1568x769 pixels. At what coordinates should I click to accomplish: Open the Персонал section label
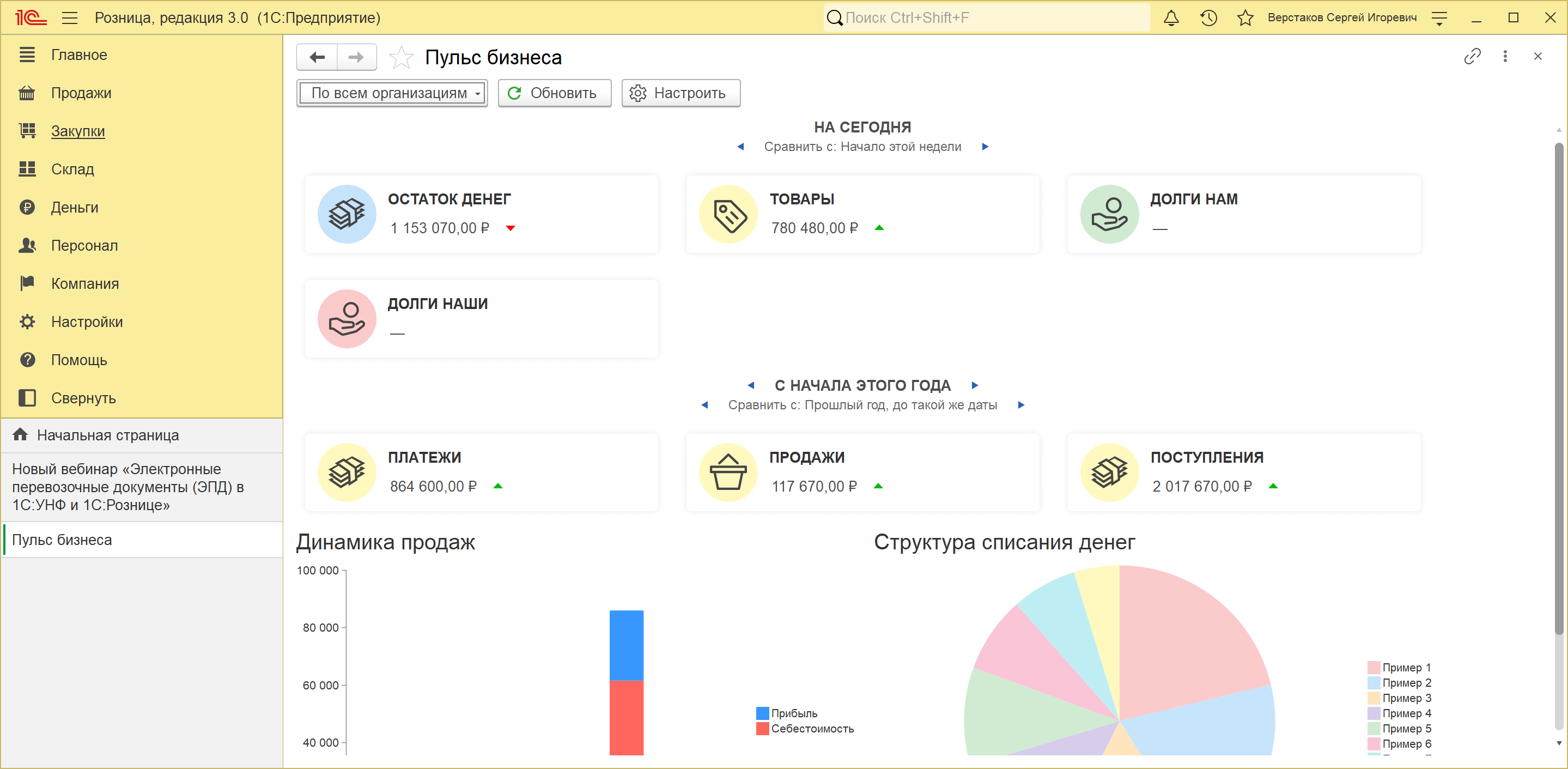pyautogui.click(x=84, y=245)
